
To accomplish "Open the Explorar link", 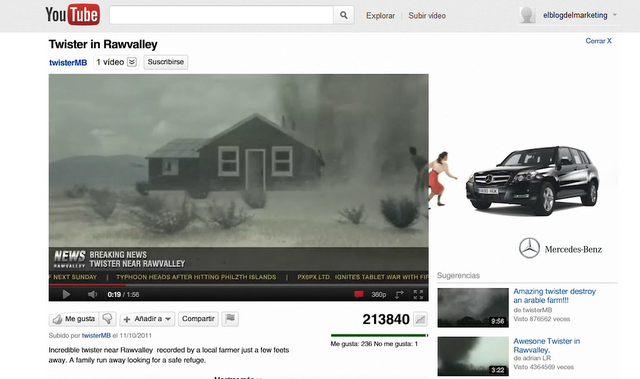I will (x=380, y=16).
